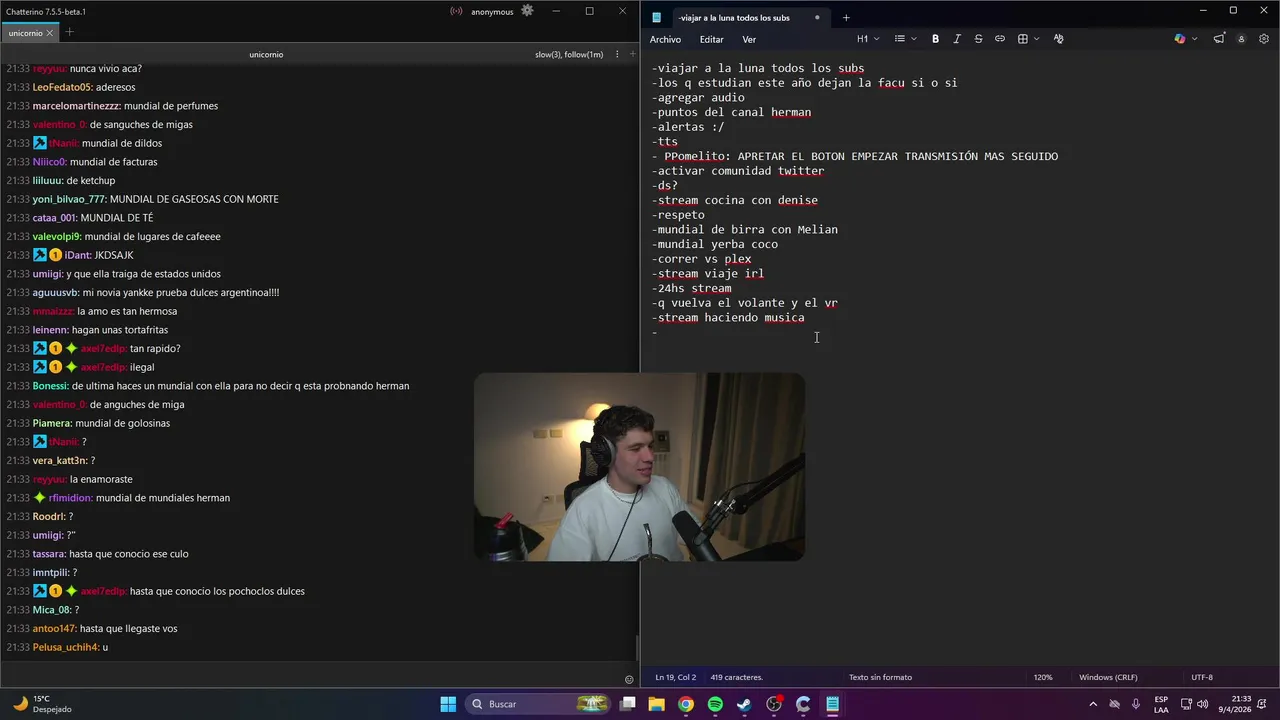Click the 120% zoom level indicator
This screenshot has width=1280, height=720.
tap(1043, 677)
